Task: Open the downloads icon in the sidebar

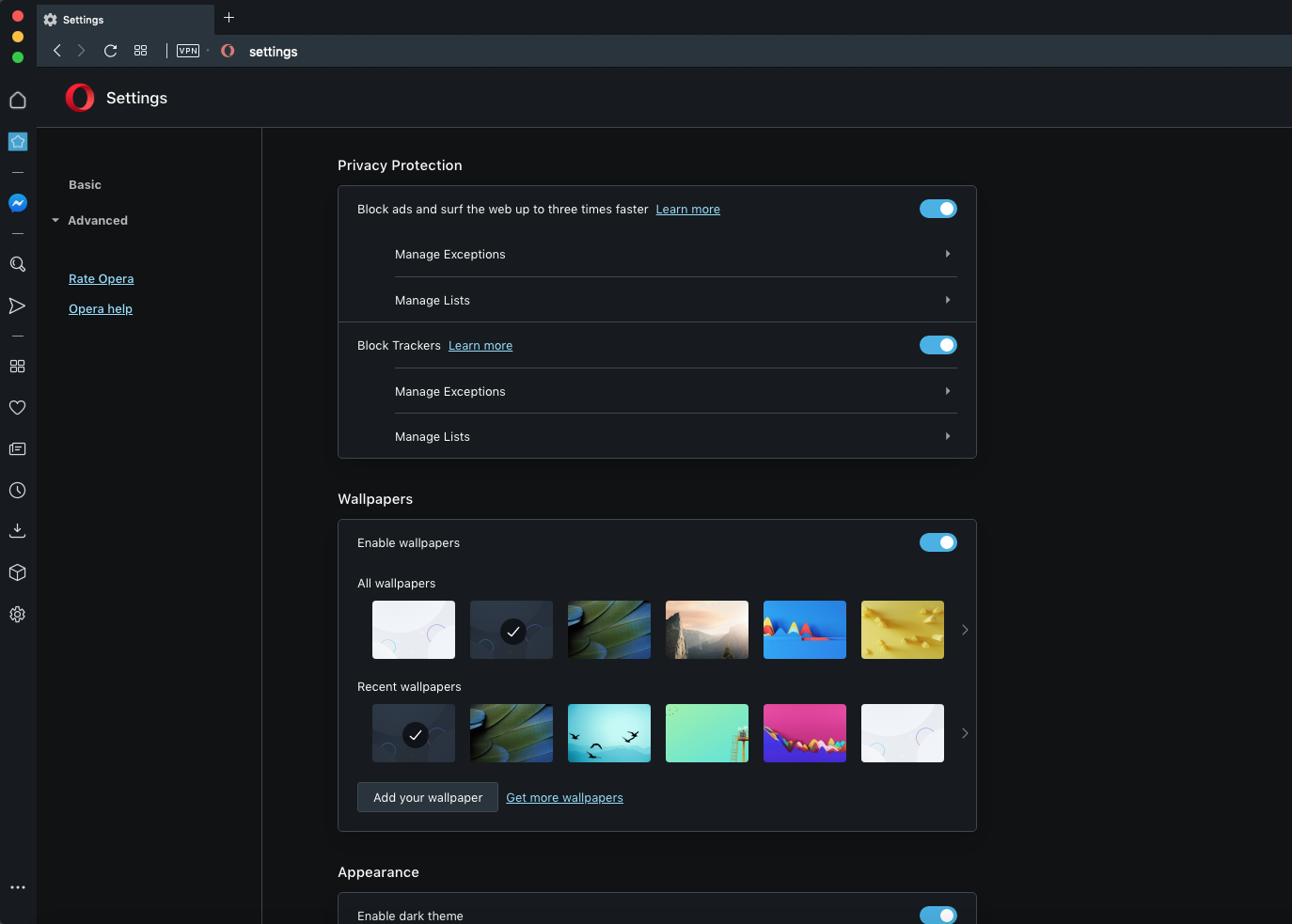Action: pyautogui.click(x=18, y=530)
